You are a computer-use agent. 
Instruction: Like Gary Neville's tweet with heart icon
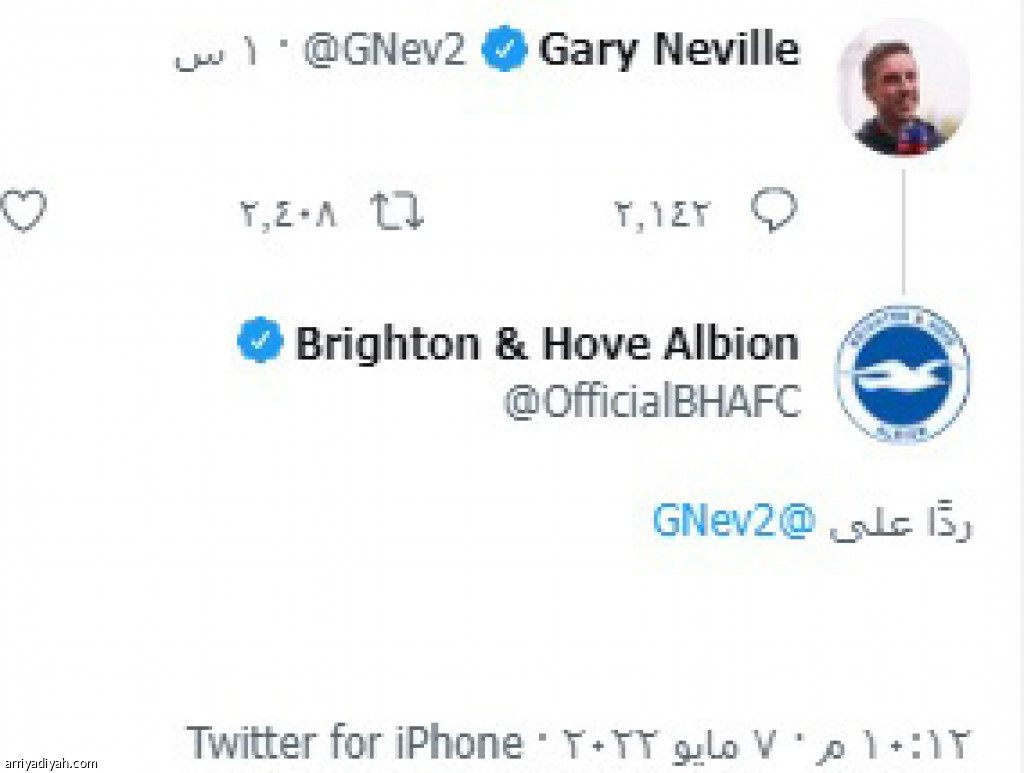24,210
